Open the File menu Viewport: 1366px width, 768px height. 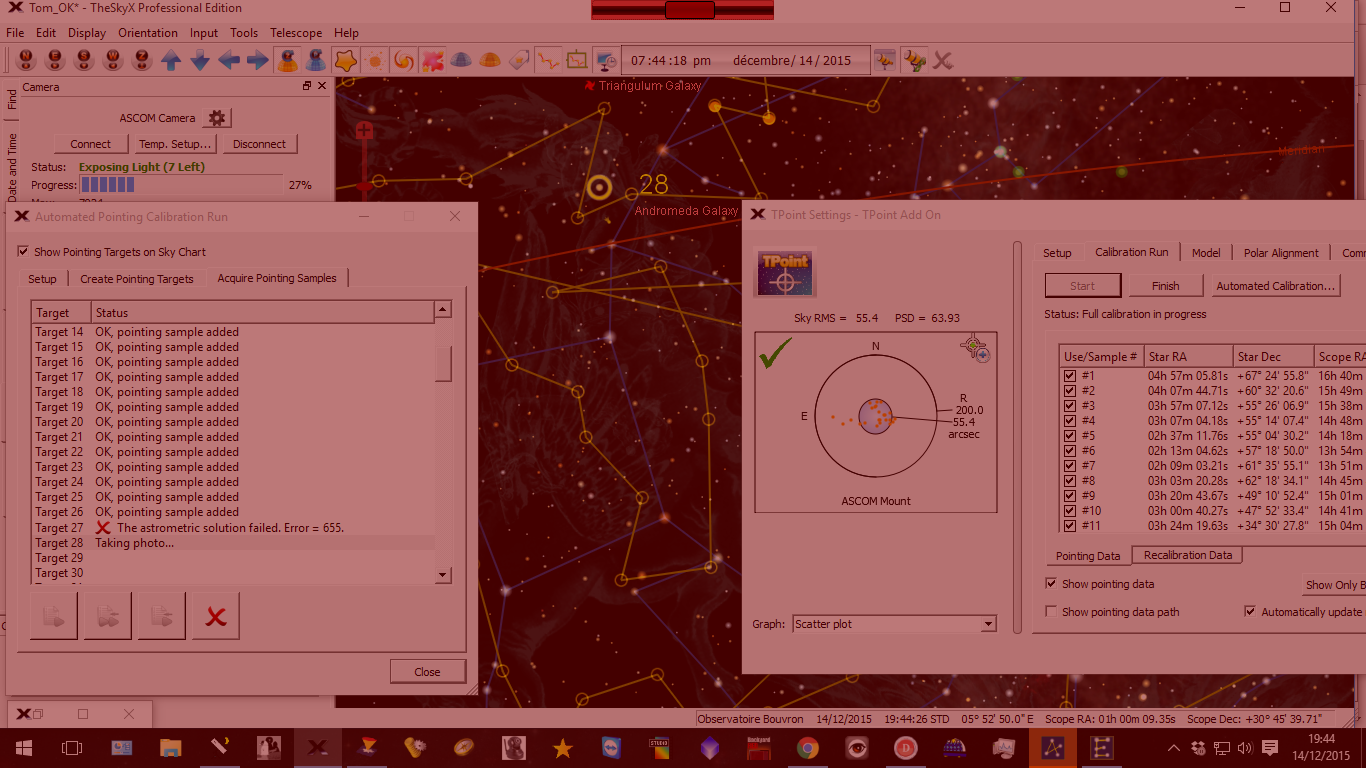click(15, 33)
